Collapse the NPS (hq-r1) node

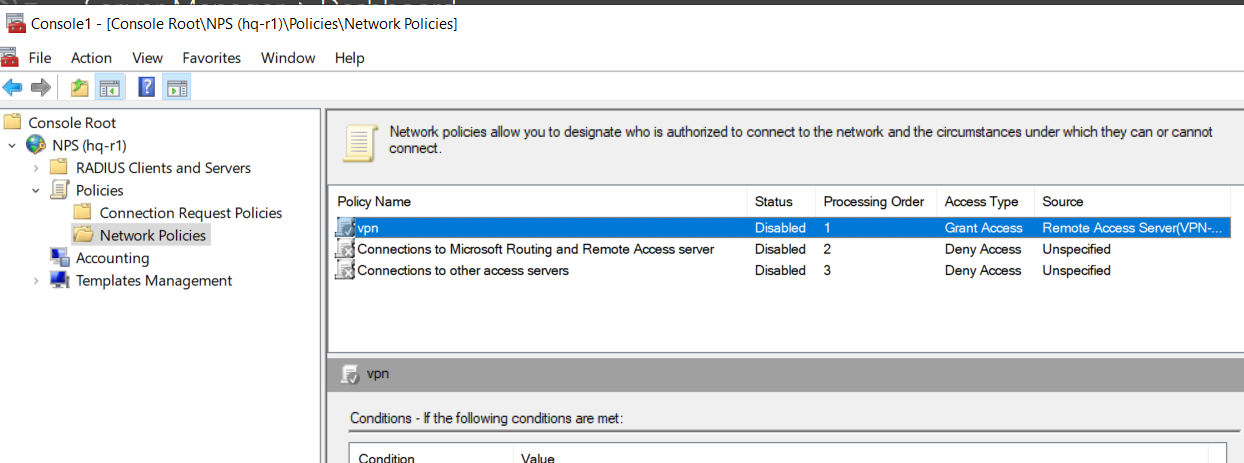point(12,145)
